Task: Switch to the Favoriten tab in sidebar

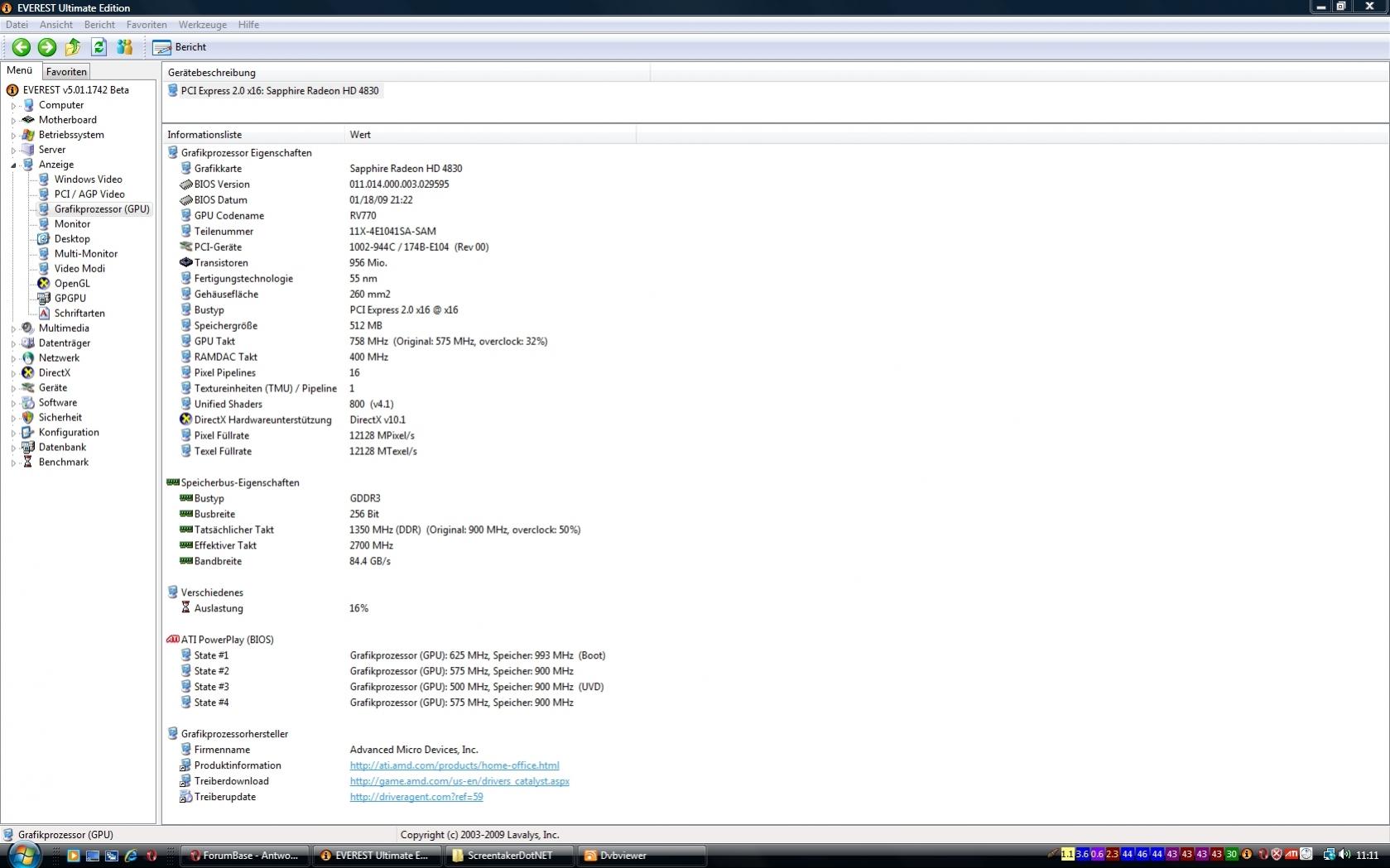Action: tap(66, 72)
